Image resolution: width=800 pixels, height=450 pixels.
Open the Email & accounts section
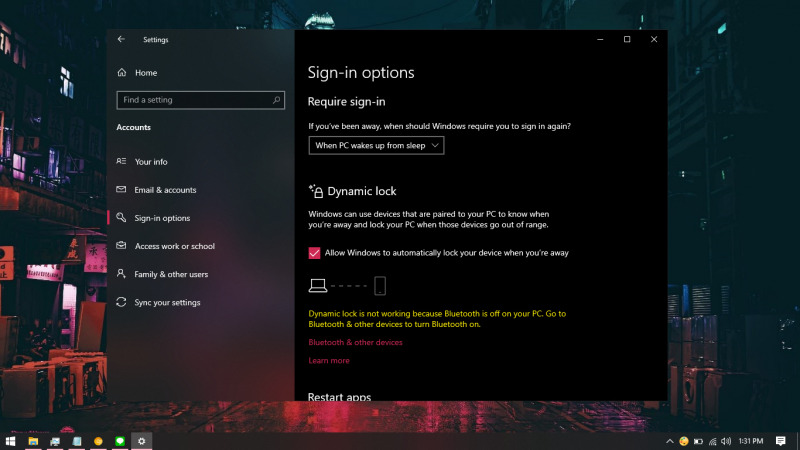tap(165, 190)
